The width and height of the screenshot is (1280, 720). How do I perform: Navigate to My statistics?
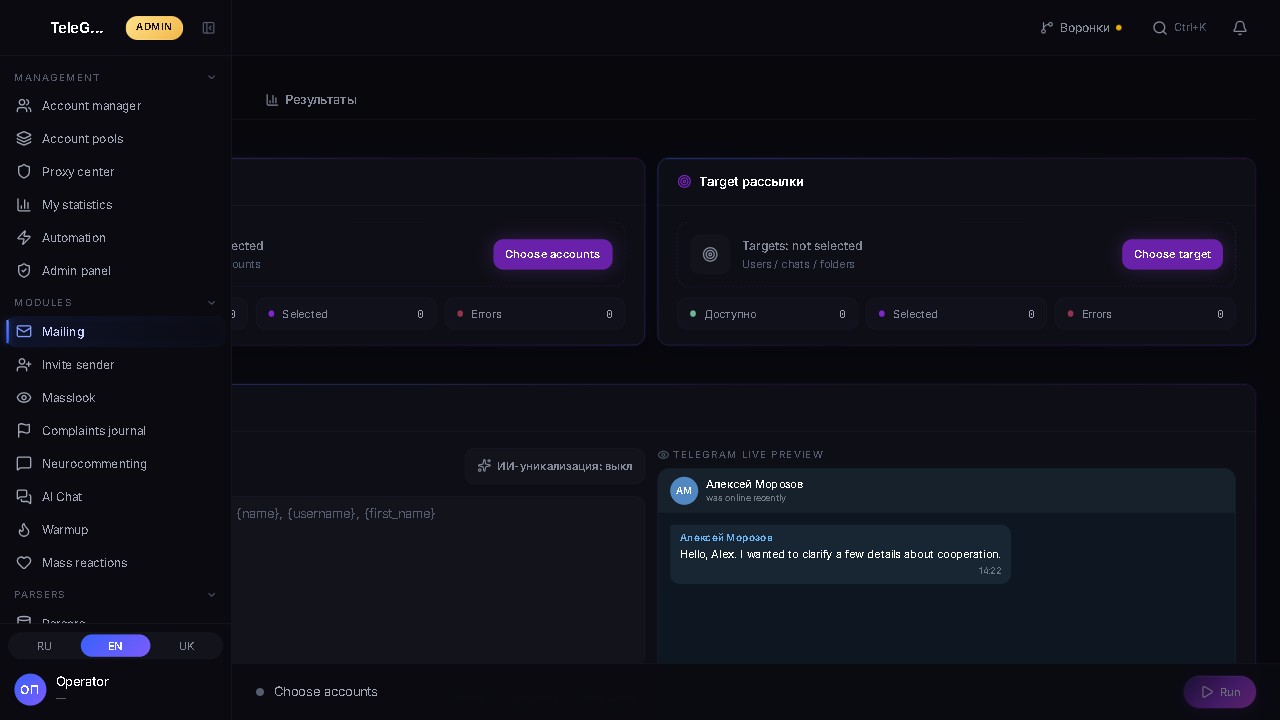click(116, 205)
